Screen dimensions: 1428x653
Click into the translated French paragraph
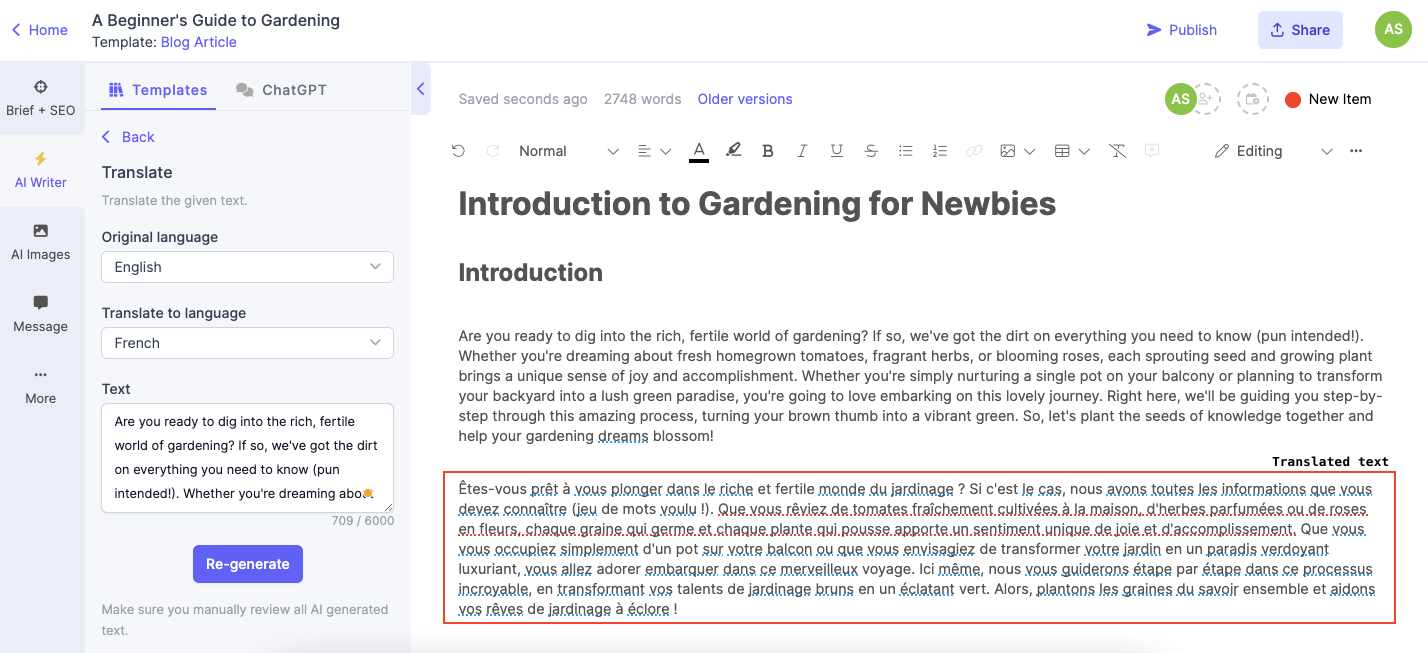(x=918, y=548)
